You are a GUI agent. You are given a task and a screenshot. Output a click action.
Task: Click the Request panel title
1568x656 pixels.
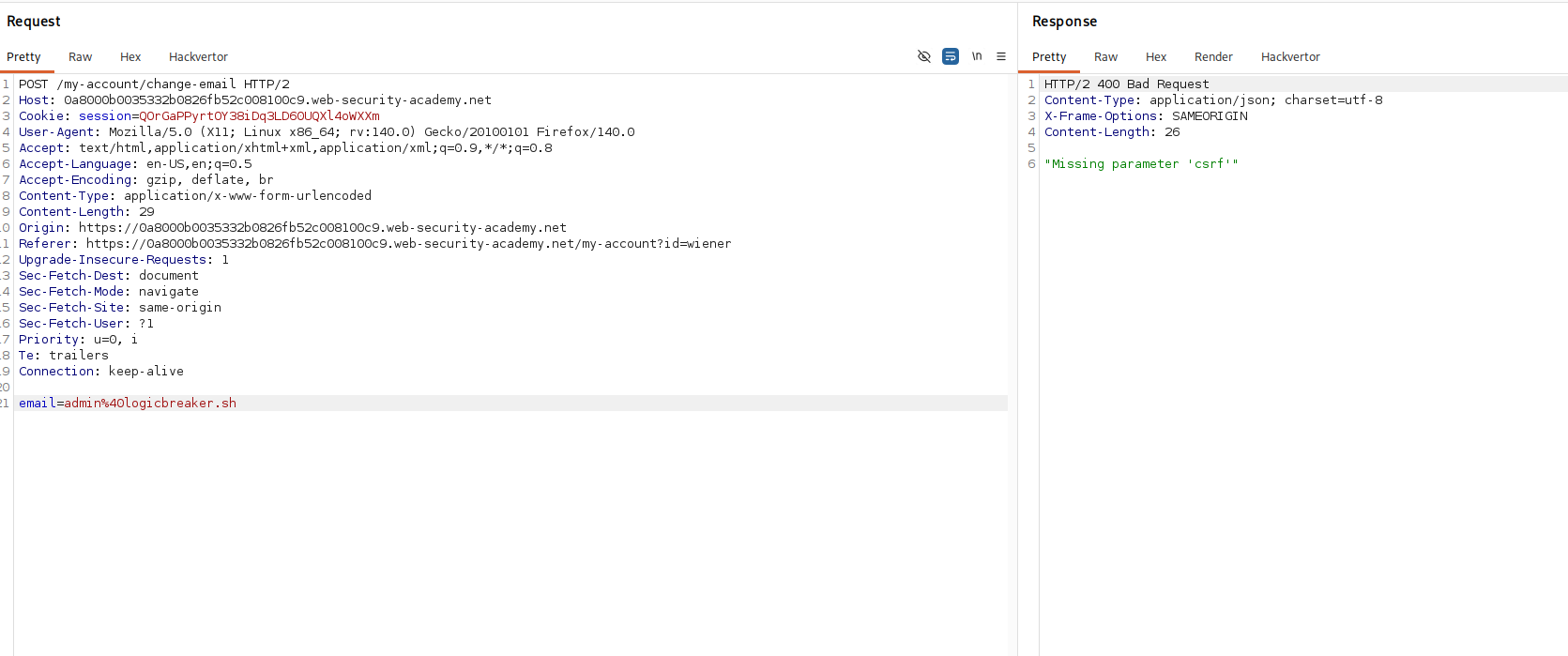34,22
